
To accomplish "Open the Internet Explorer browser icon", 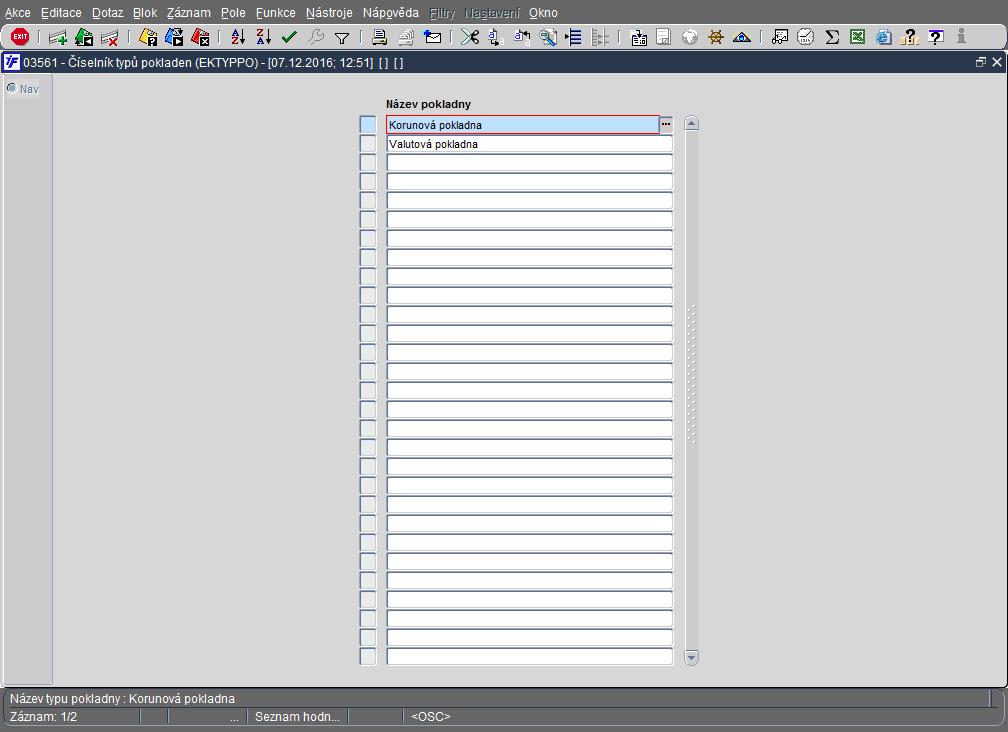I will (884, 37).
